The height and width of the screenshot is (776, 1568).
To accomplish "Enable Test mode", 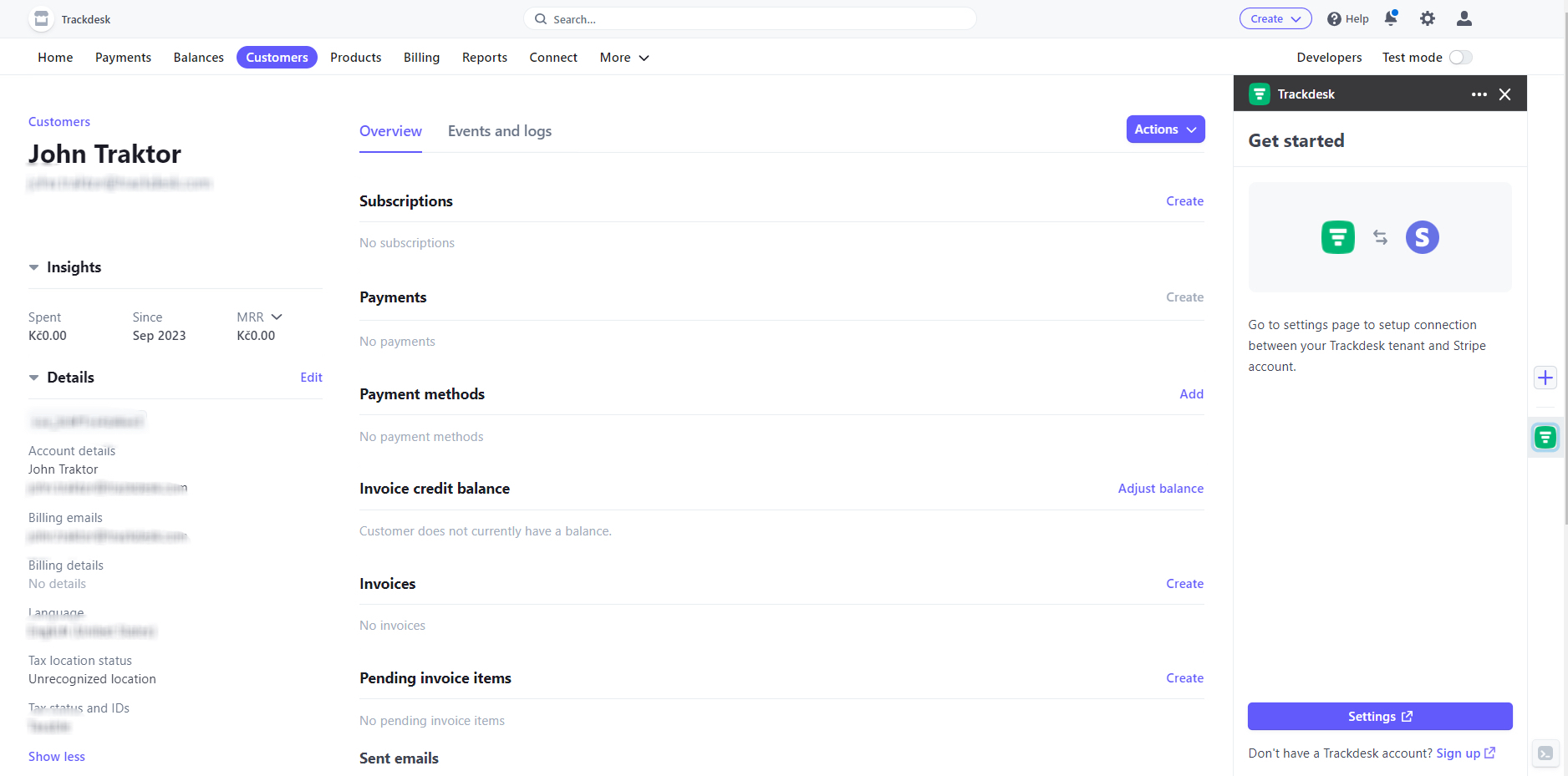I will coord(1460,57).
